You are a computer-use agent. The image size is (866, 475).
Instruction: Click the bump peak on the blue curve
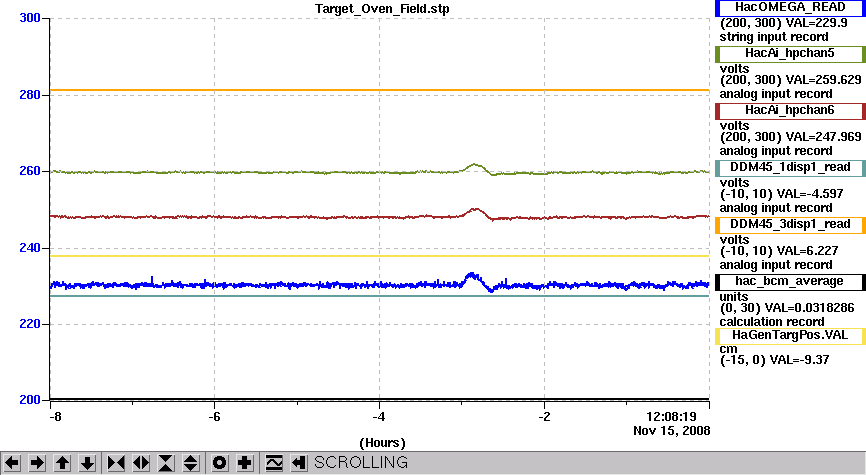471,274
